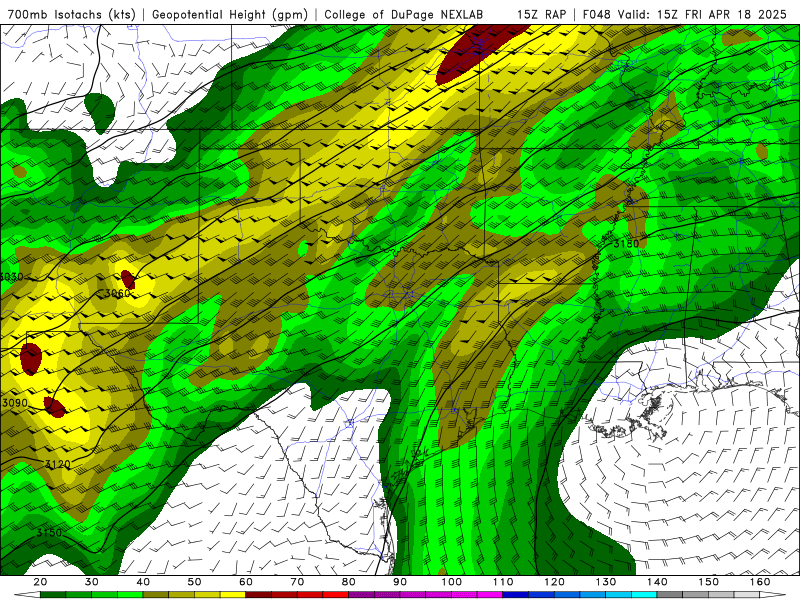This screenshot has width=800, height=600.
Task: Click the 3120 height contour label
Action: click(58, 464)
